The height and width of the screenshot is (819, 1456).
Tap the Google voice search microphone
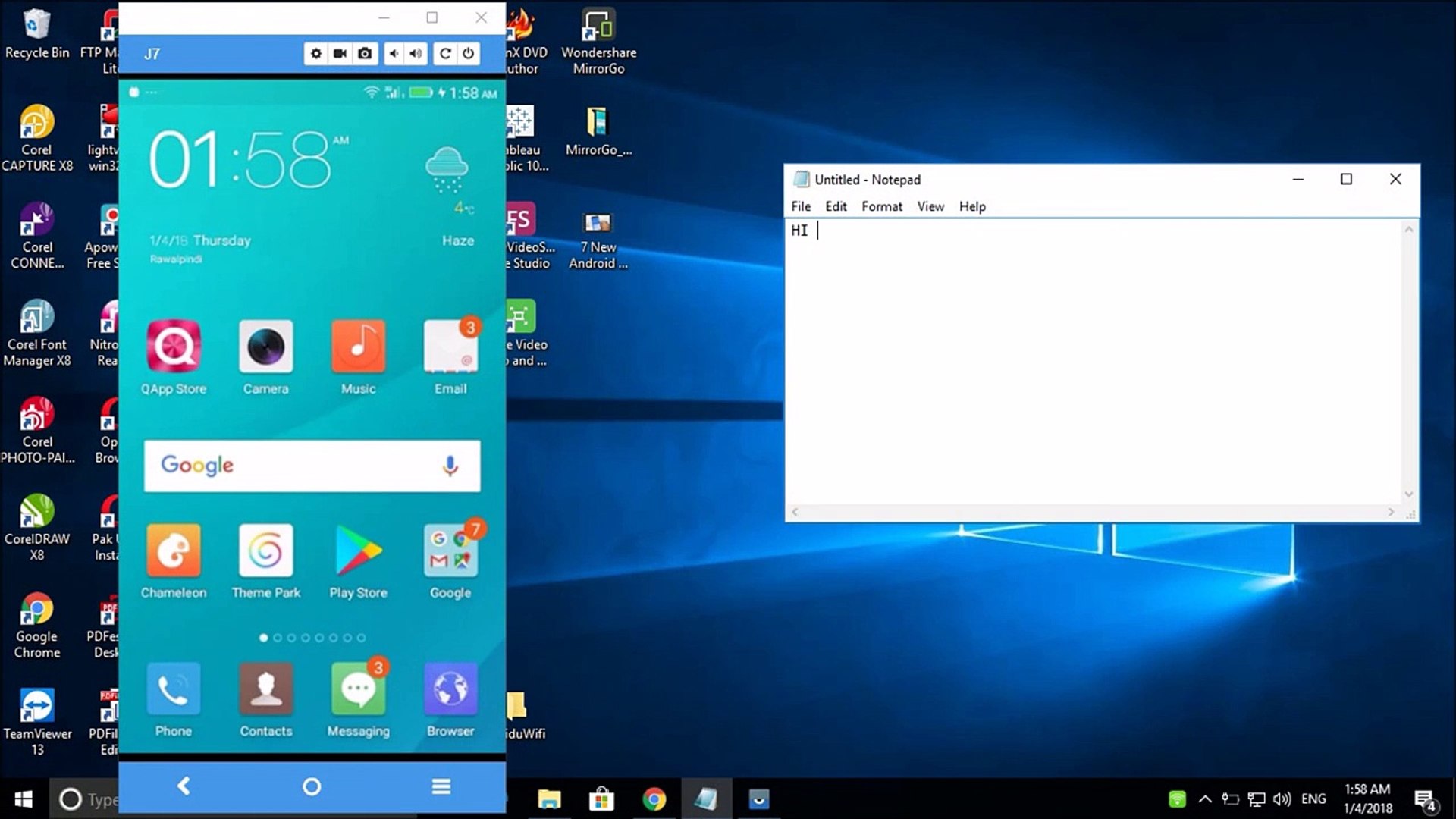click(450, 466)
